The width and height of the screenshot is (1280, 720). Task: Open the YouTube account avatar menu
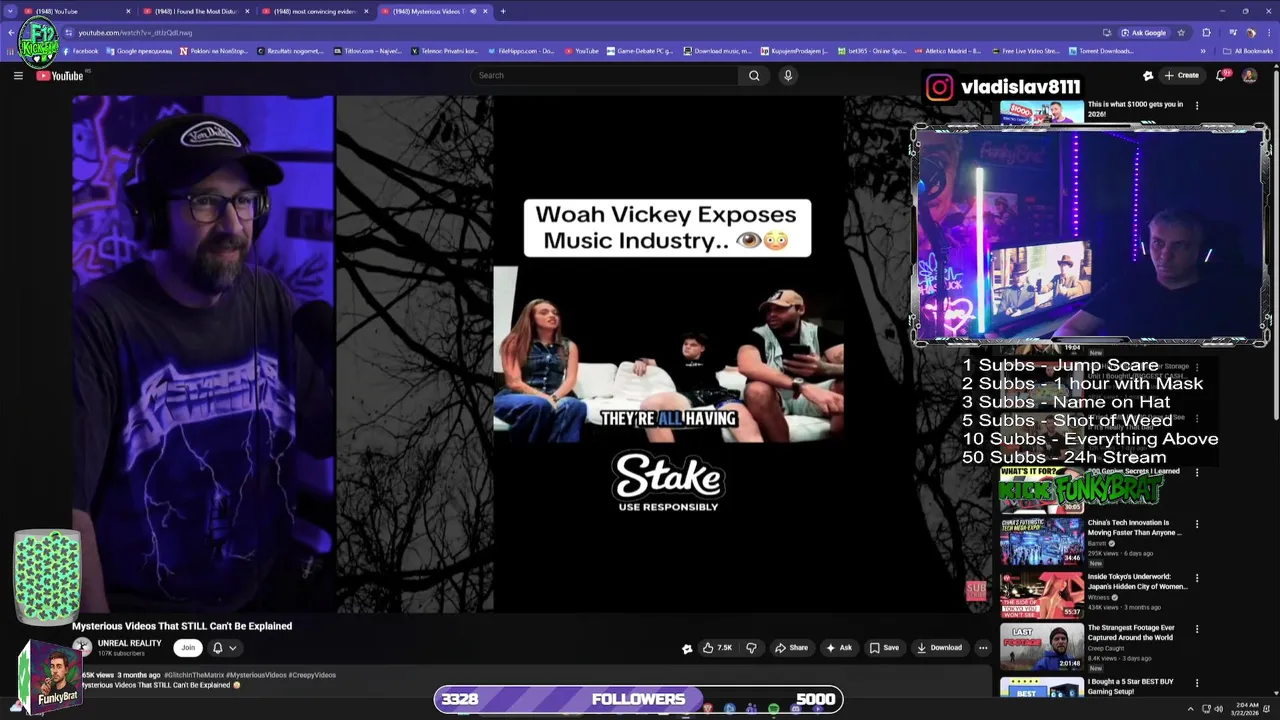pyautogui.click(x=1249, y=75)
